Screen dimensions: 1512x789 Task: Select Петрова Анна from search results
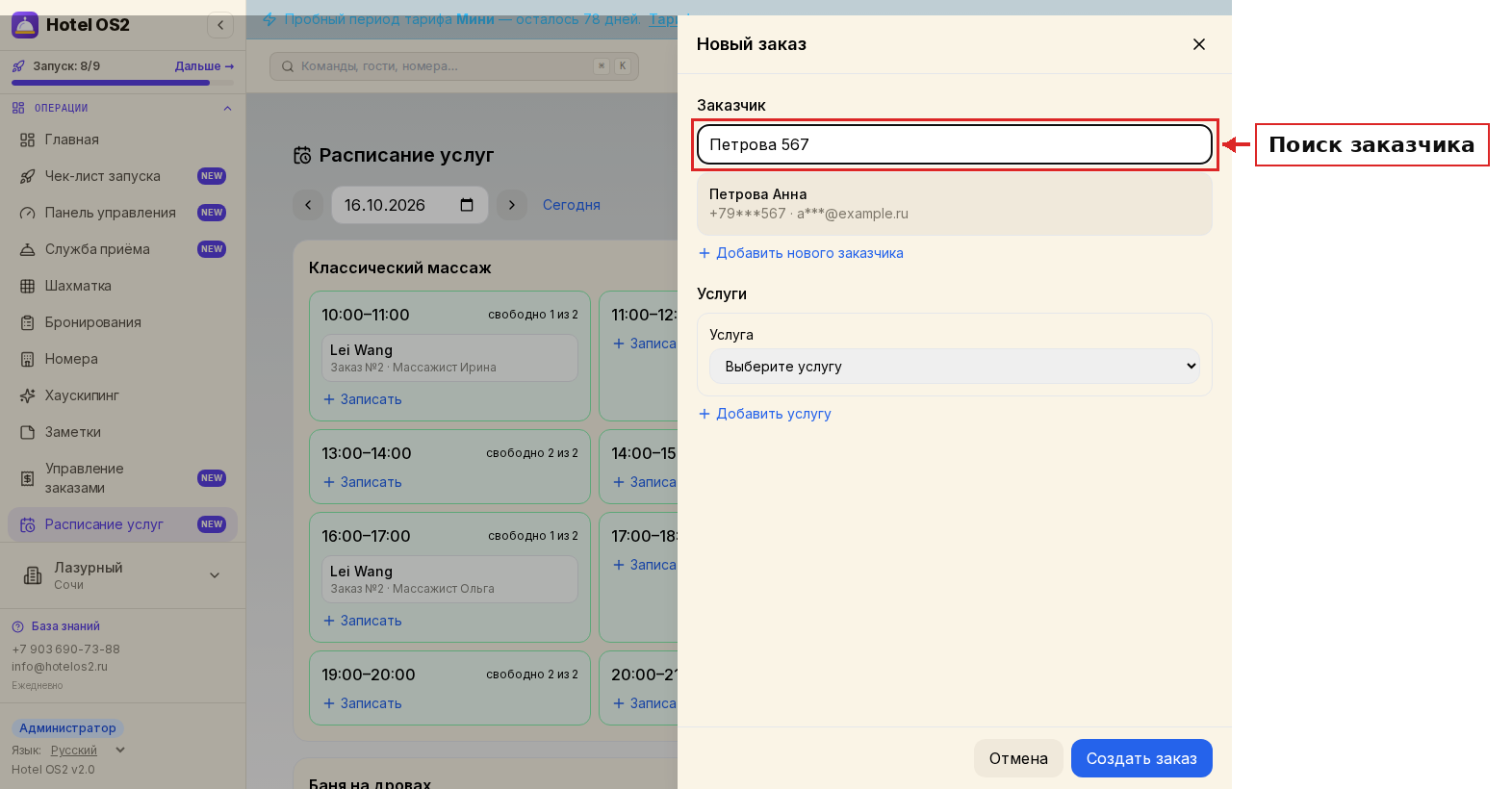tap(955, 204)
